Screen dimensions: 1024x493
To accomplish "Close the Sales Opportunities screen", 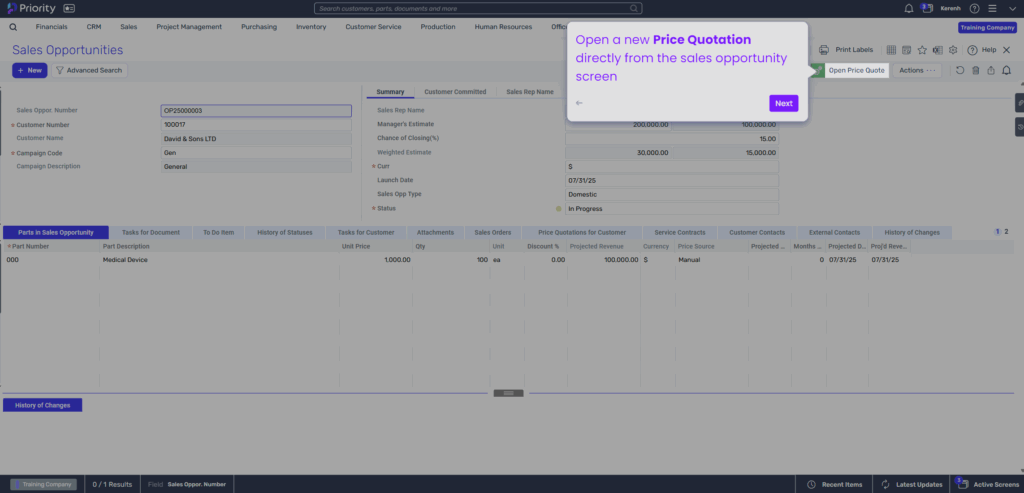I will pyautogui.click(x=1006, y=50).
